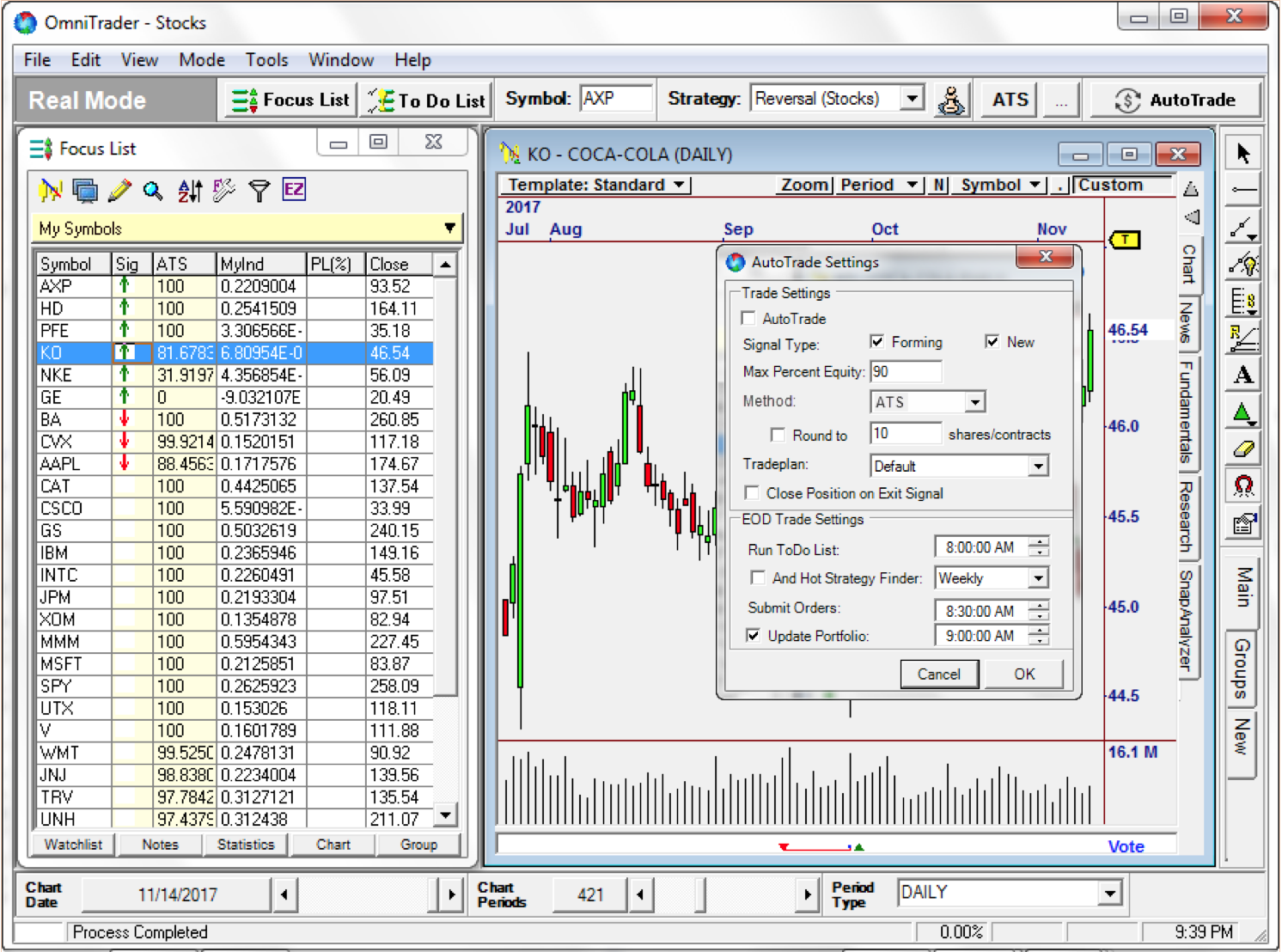The width and height of the screenshot is (1282, 952).
Task: Open the Template: Standard dropdown
Action: [597, 185]
